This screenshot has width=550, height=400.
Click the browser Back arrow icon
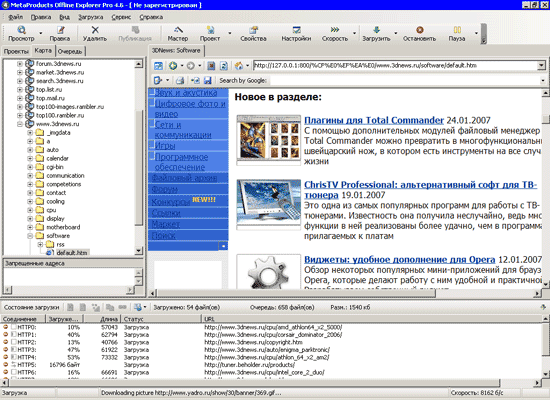click(173, 66)
